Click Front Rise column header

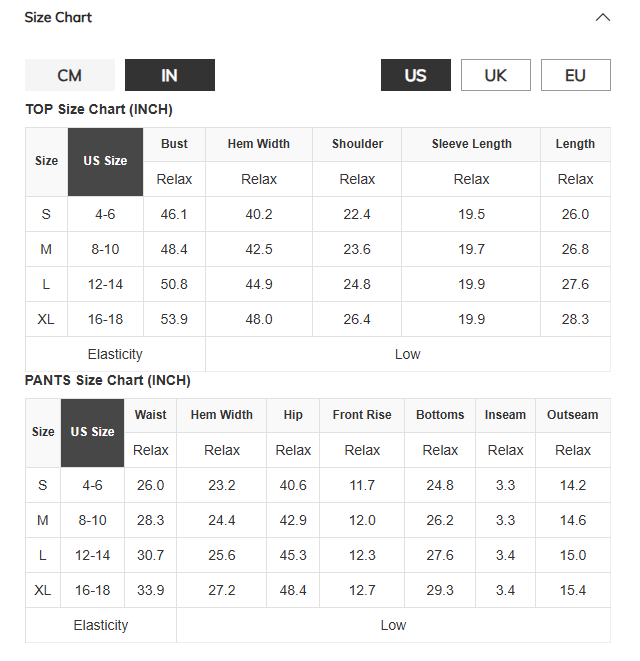(362, 415)
